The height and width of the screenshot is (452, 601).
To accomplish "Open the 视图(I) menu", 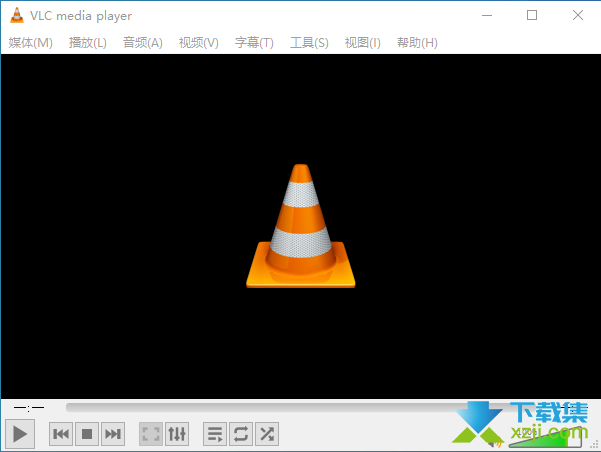I will pyautogui.click(x=363, y=43).
